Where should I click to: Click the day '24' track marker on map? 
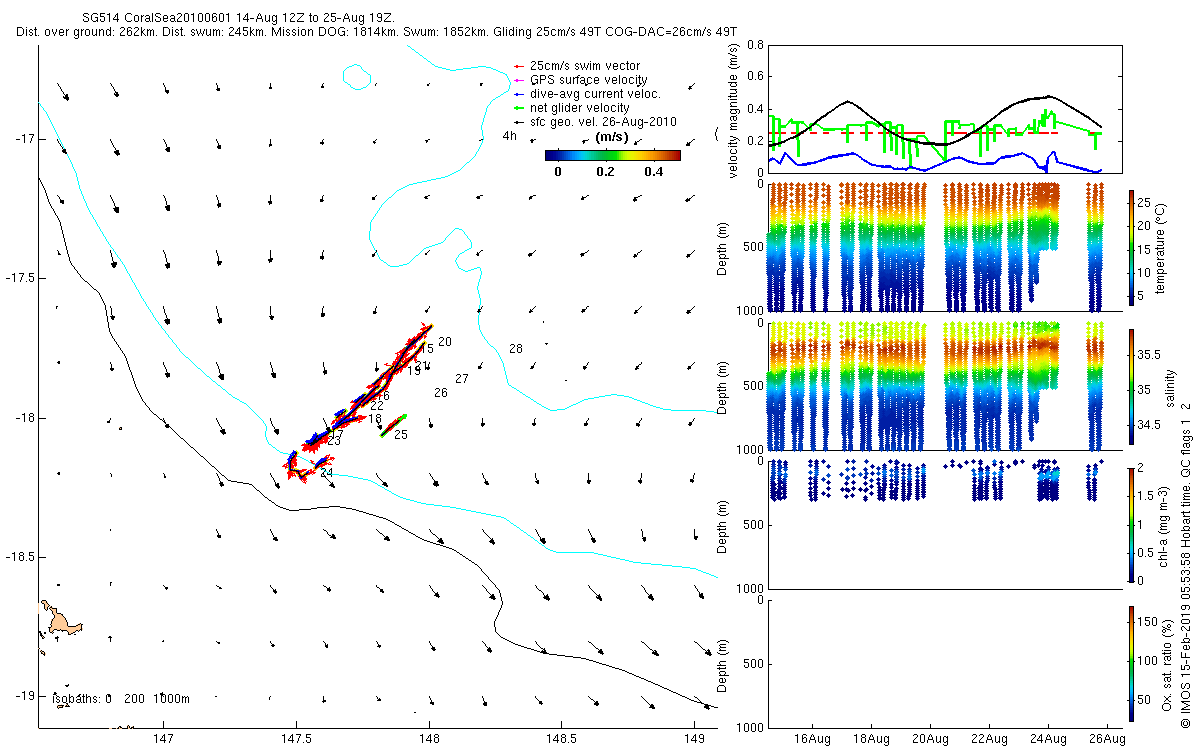coord(327,473)
